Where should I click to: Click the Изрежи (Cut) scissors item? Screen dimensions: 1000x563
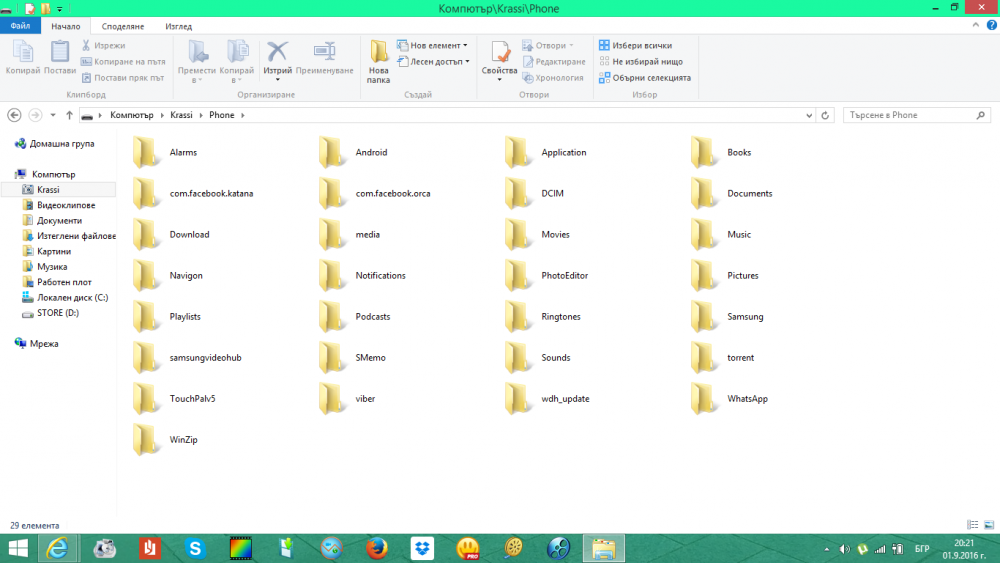point(103,45)
